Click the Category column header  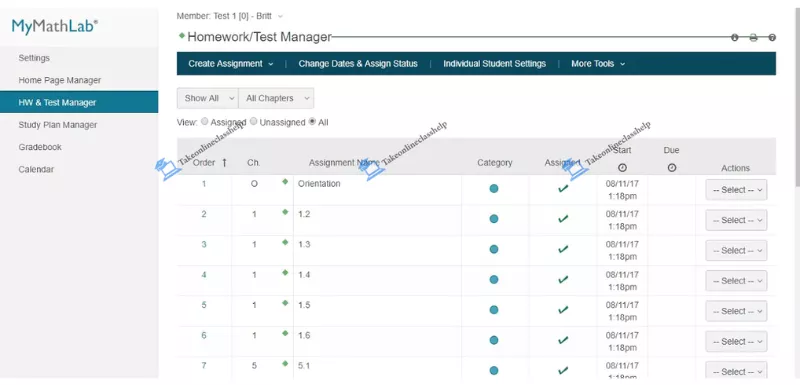(x=494, y=163)
